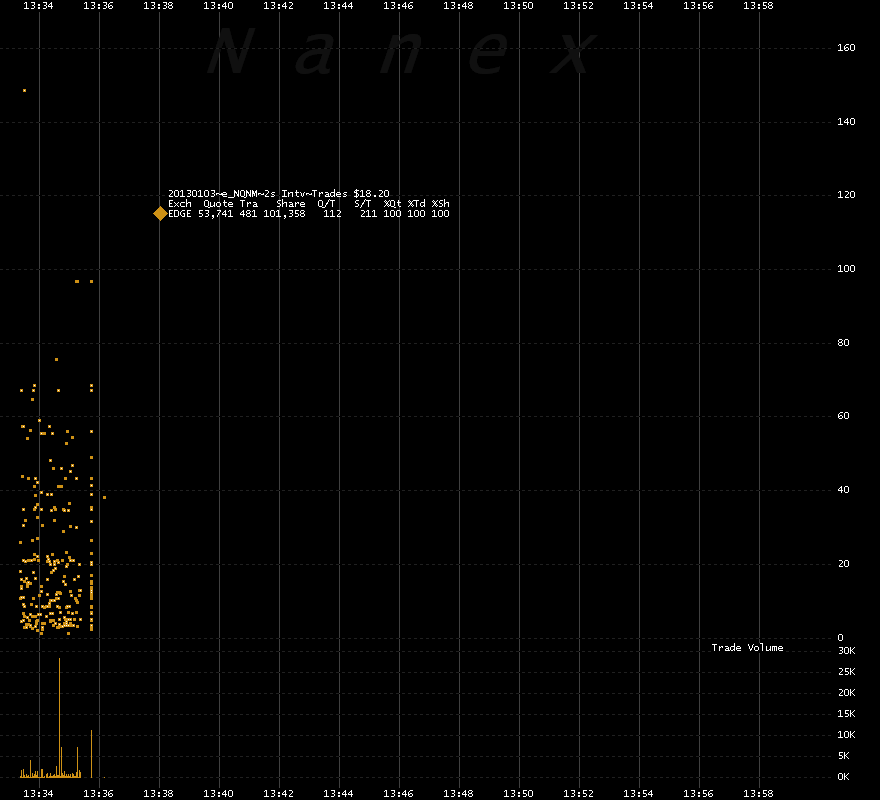Click the isolated trade dot near price 150

pyautogui.click(x=24, y=90)
